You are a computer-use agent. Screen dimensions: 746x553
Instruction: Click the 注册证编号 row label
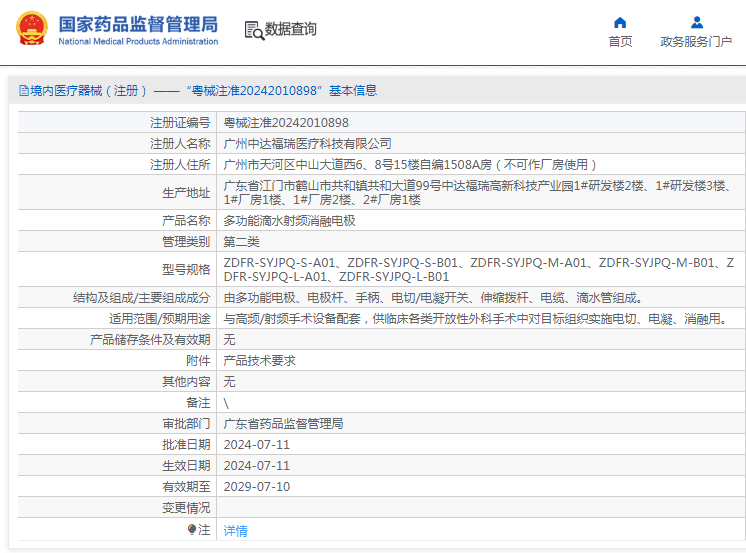pyautogui.click(x=180, y=123)
